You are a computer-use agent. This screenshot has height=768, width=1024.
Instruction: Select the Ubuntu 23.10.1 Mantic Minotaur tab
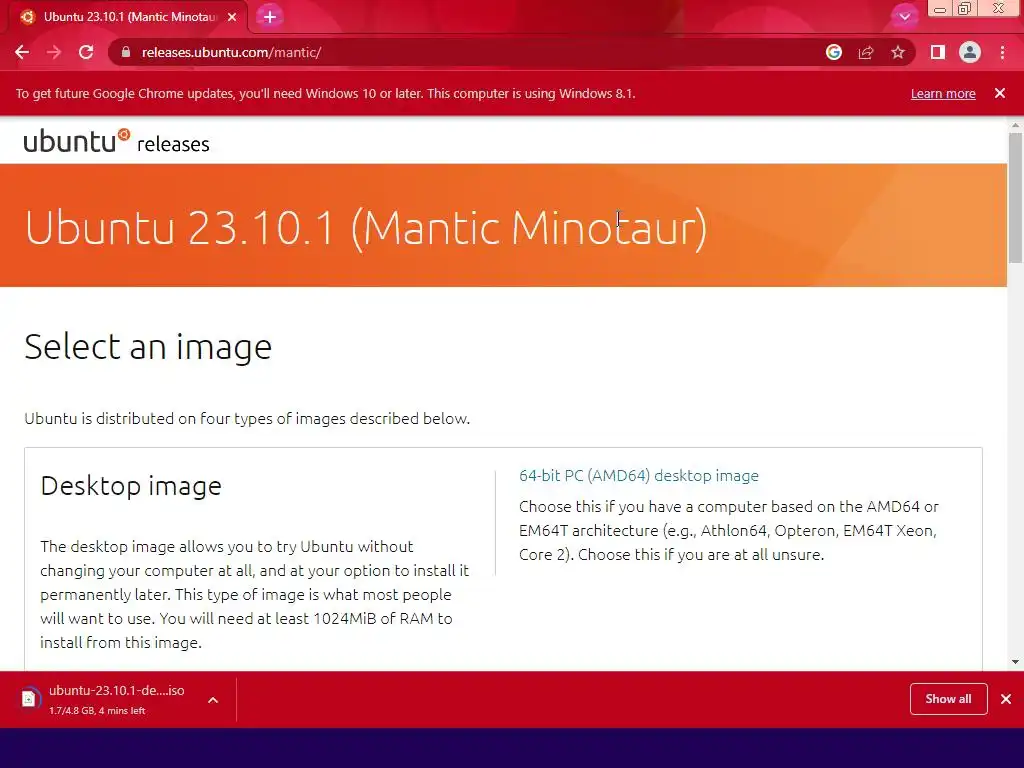point(128,17)
